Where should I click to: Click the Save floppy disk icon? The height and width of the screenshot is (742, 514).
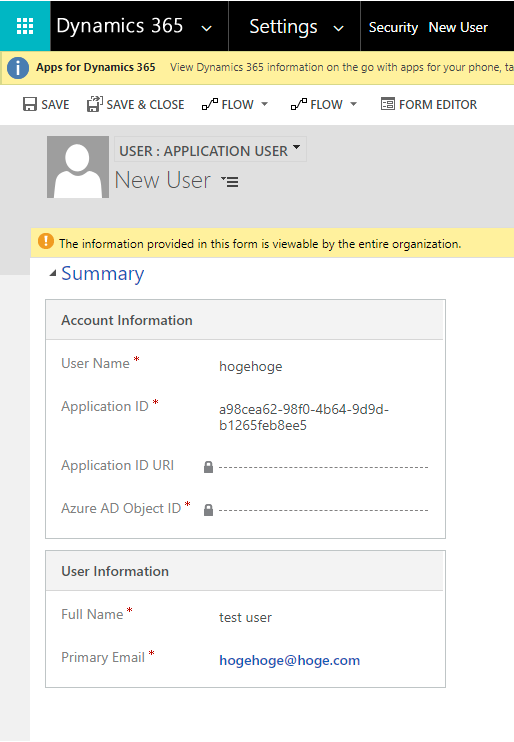coord(30,104)
